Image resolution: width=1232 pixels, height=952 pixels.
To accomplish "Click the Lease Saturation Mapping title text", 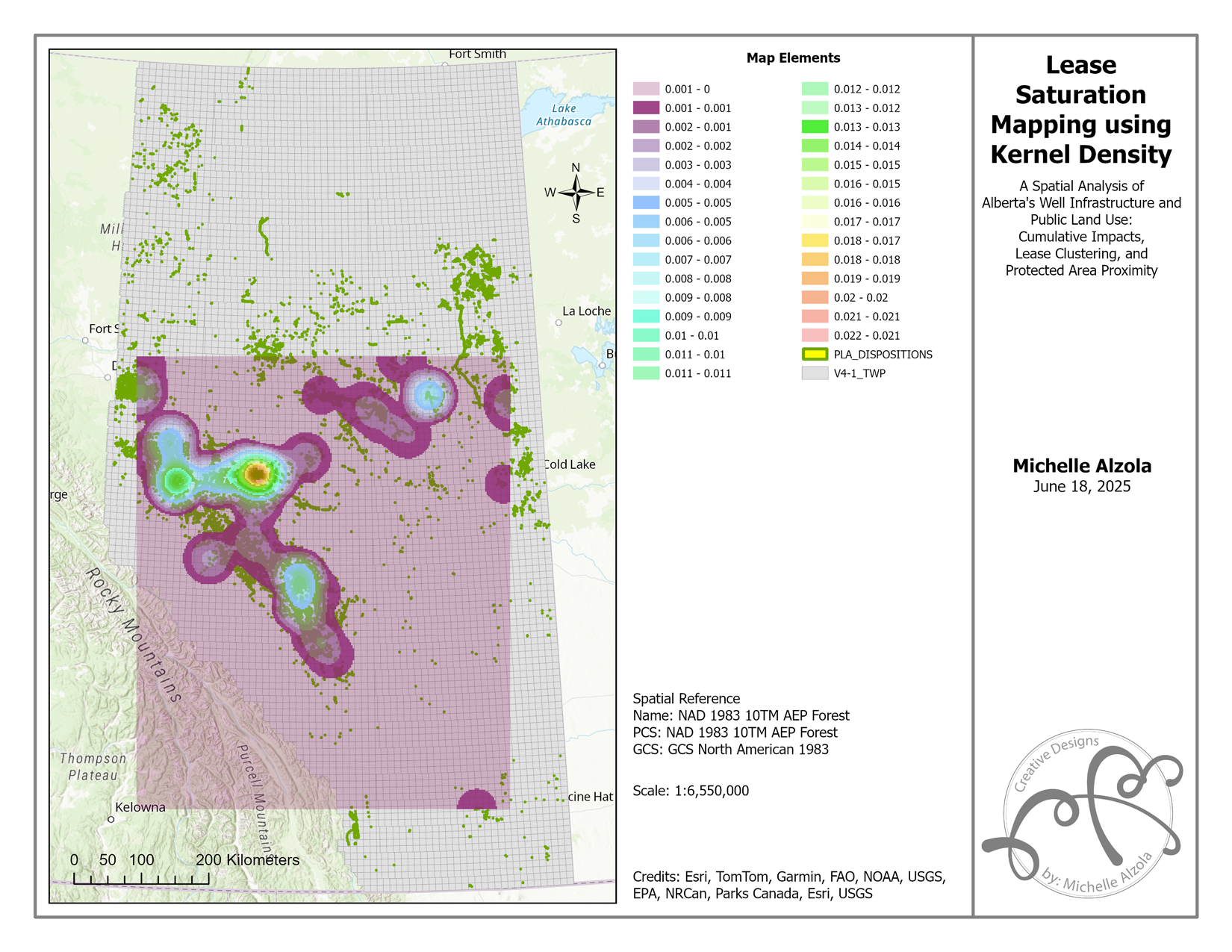I will [1080, 110].
